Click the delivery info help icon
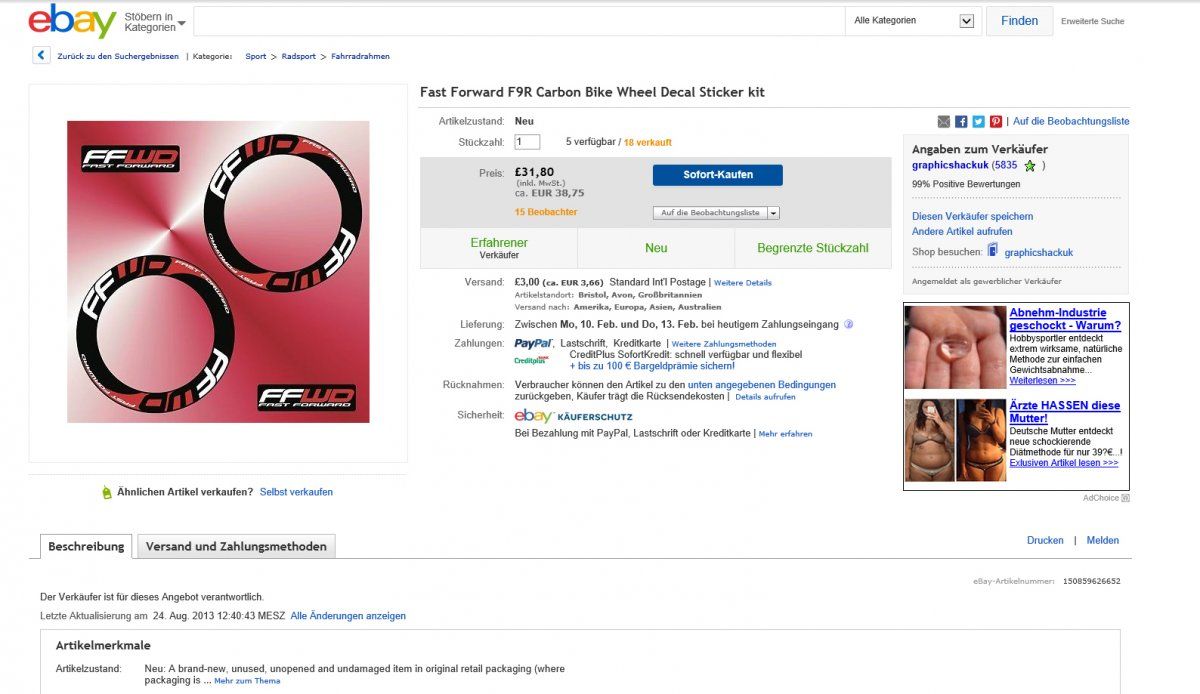 (848, 325)
